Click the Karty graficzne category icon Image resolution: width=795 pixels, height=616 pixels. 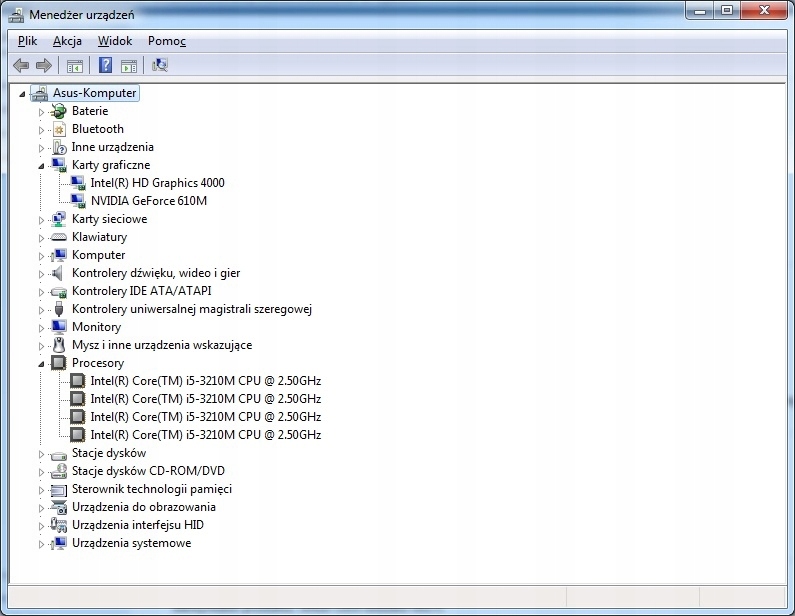click(59, 165)
